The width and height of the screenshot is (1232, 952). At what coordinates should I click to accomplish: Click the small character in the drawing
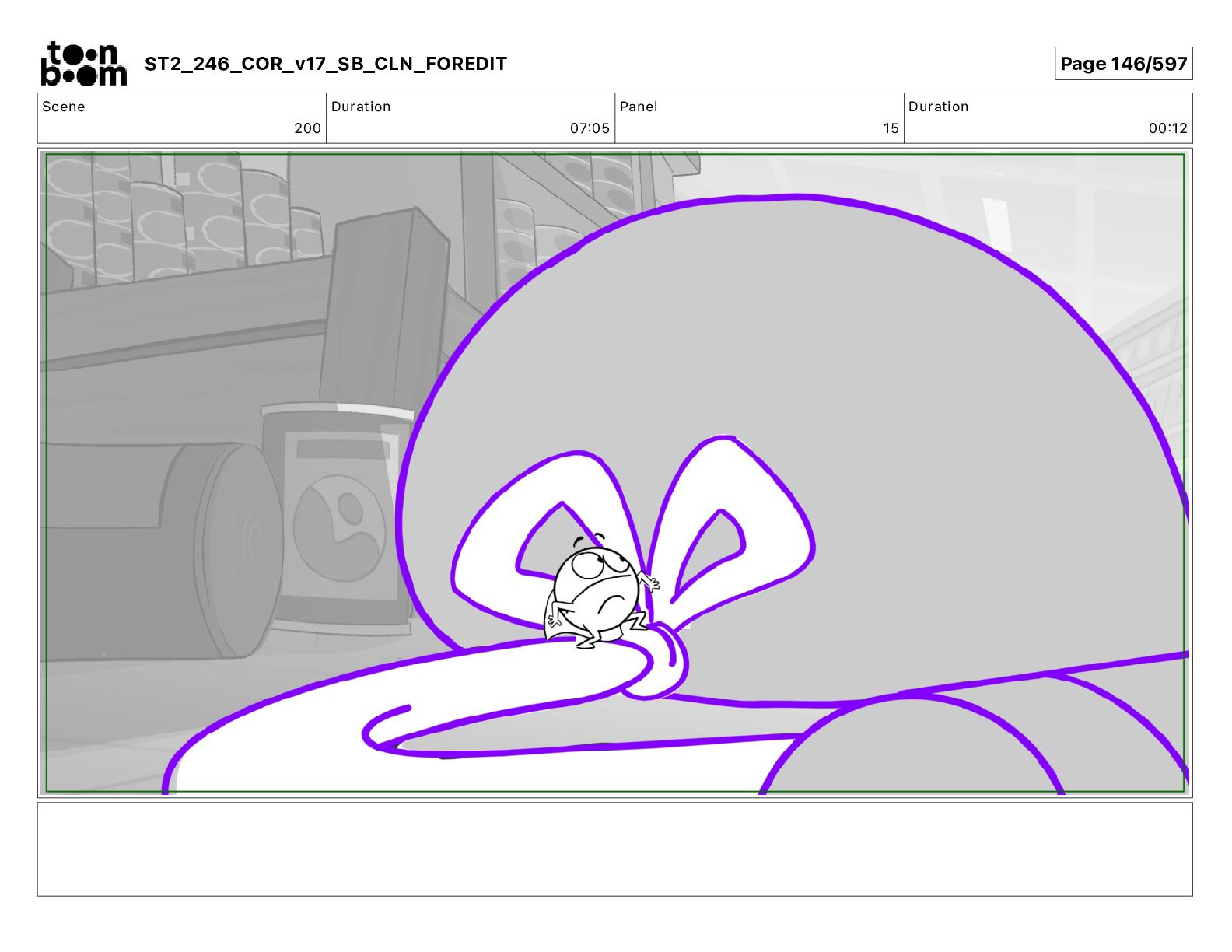[600, 591]
